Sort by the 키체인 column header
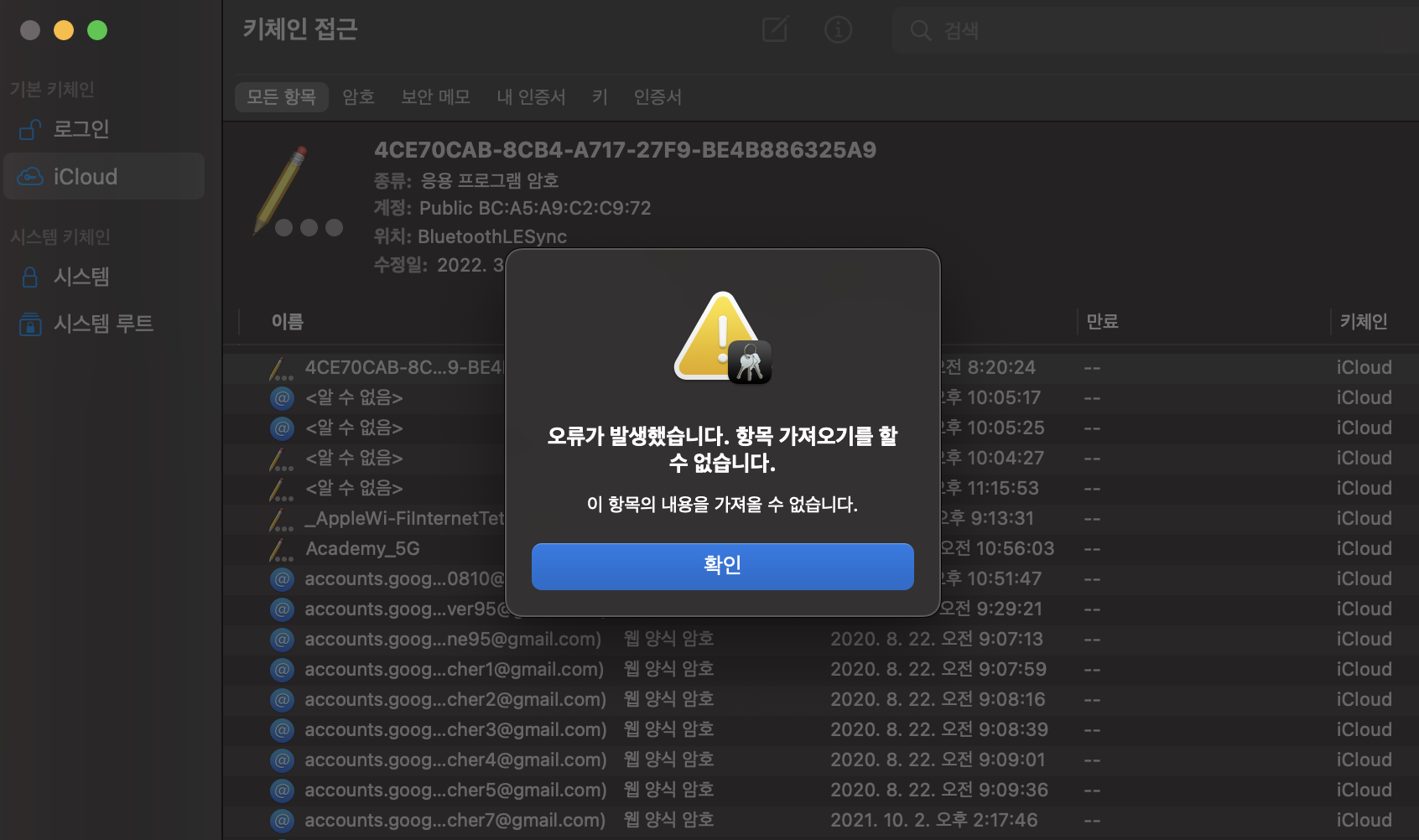The width and height of the screenshot is (1419, 840). [x=1363, y=322]
